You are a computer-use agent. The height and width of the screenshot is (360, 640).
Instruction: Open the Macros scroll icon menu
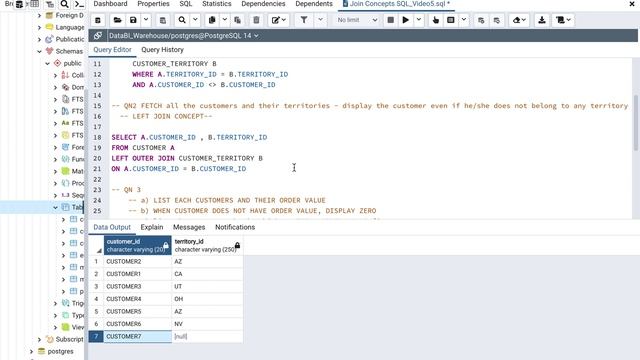pos(564,20)
